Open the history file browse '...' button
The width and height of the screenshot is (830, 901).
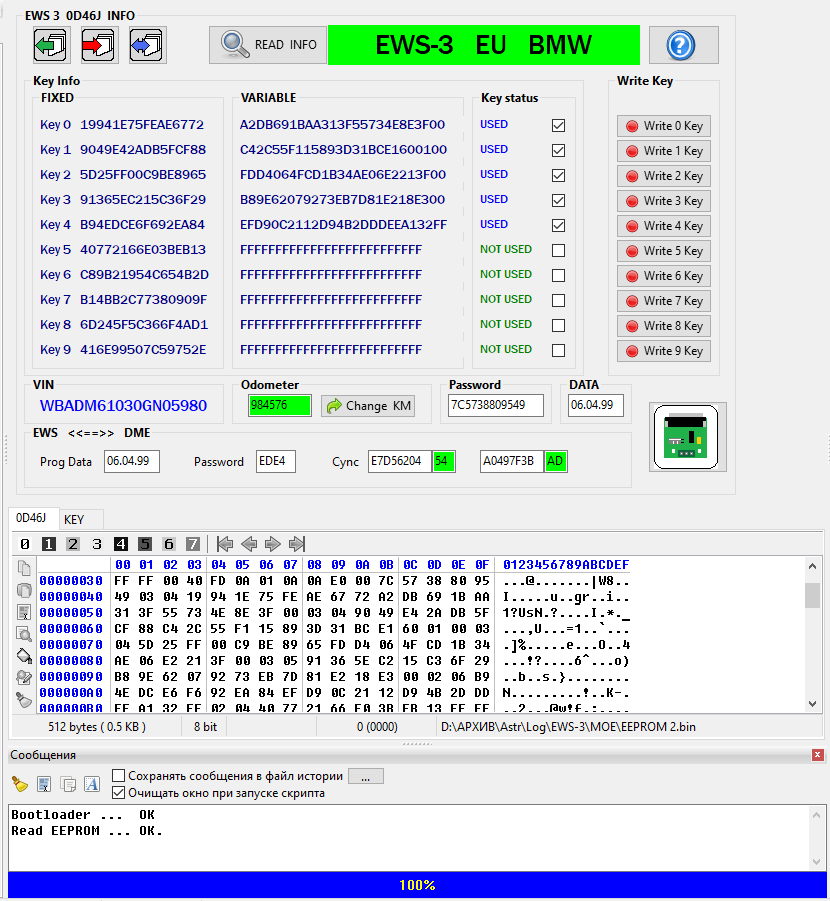[x=366, y=776]
